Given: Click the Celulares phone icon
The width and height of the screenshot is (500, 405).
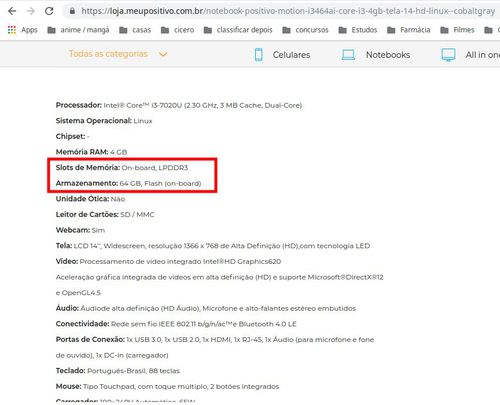Looking at the screenshot, I should pos(259,55).
